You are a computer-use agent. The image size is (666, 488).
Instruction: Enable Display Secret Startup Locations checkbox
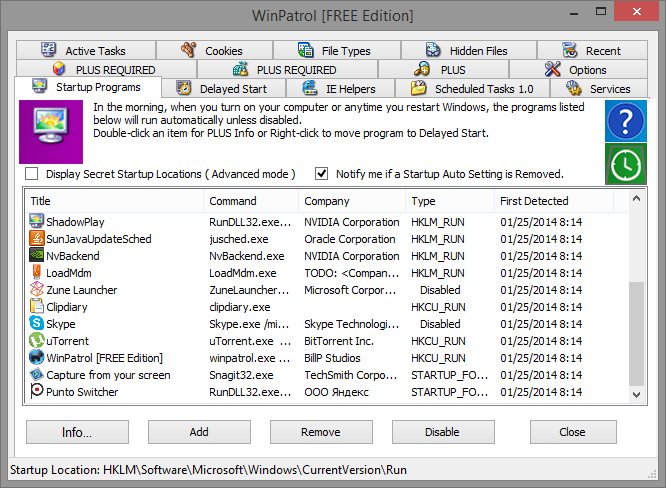(31, 174)
